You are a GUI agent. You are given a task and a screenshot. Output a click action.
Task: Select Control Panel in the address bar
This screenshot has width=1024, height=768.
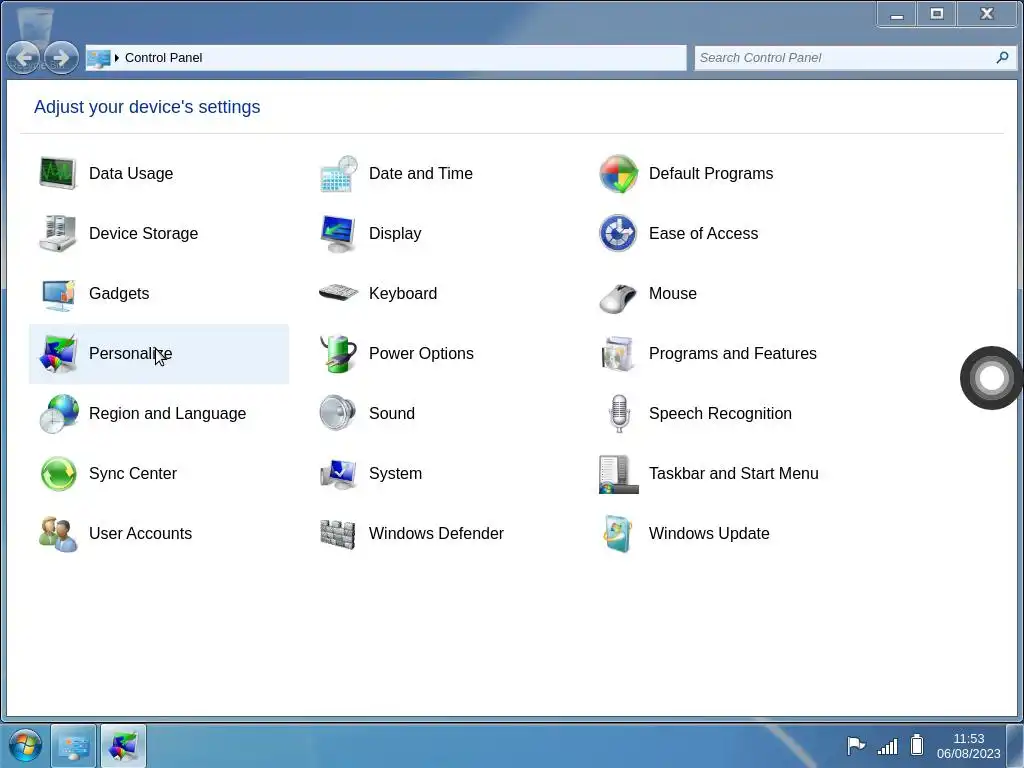[163, 58]
